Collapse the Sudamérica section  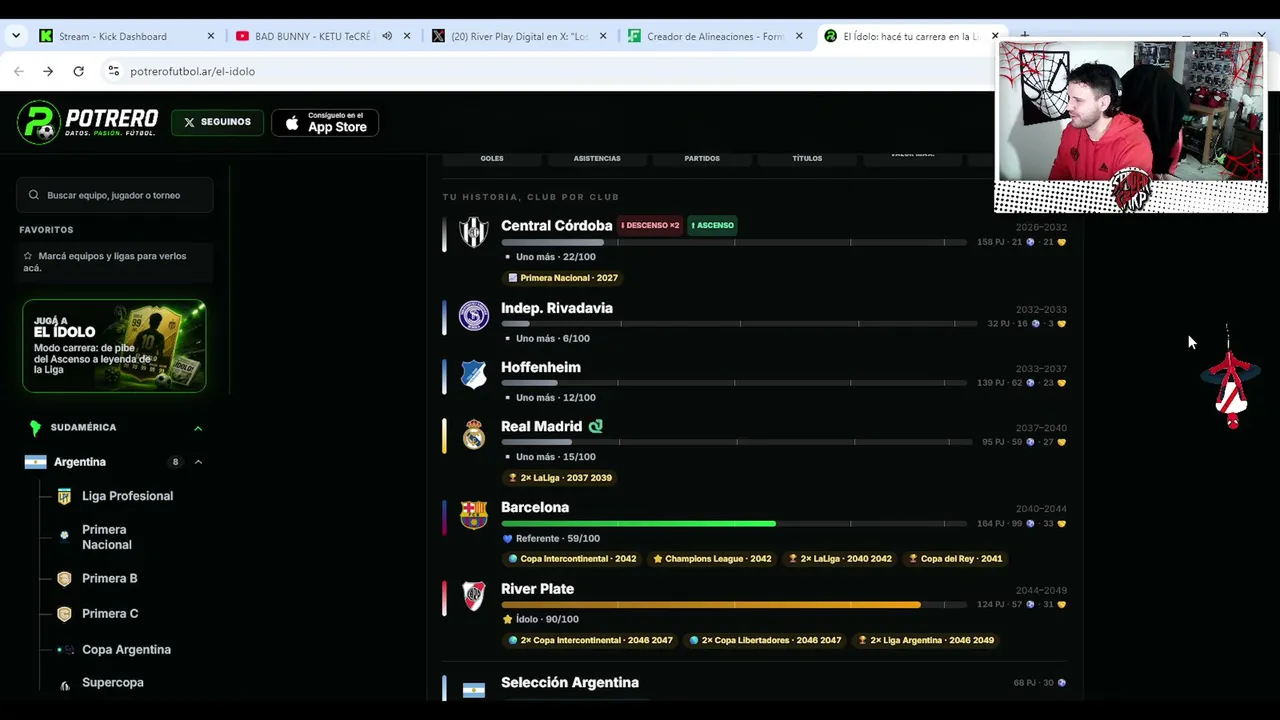coord(198,428)
